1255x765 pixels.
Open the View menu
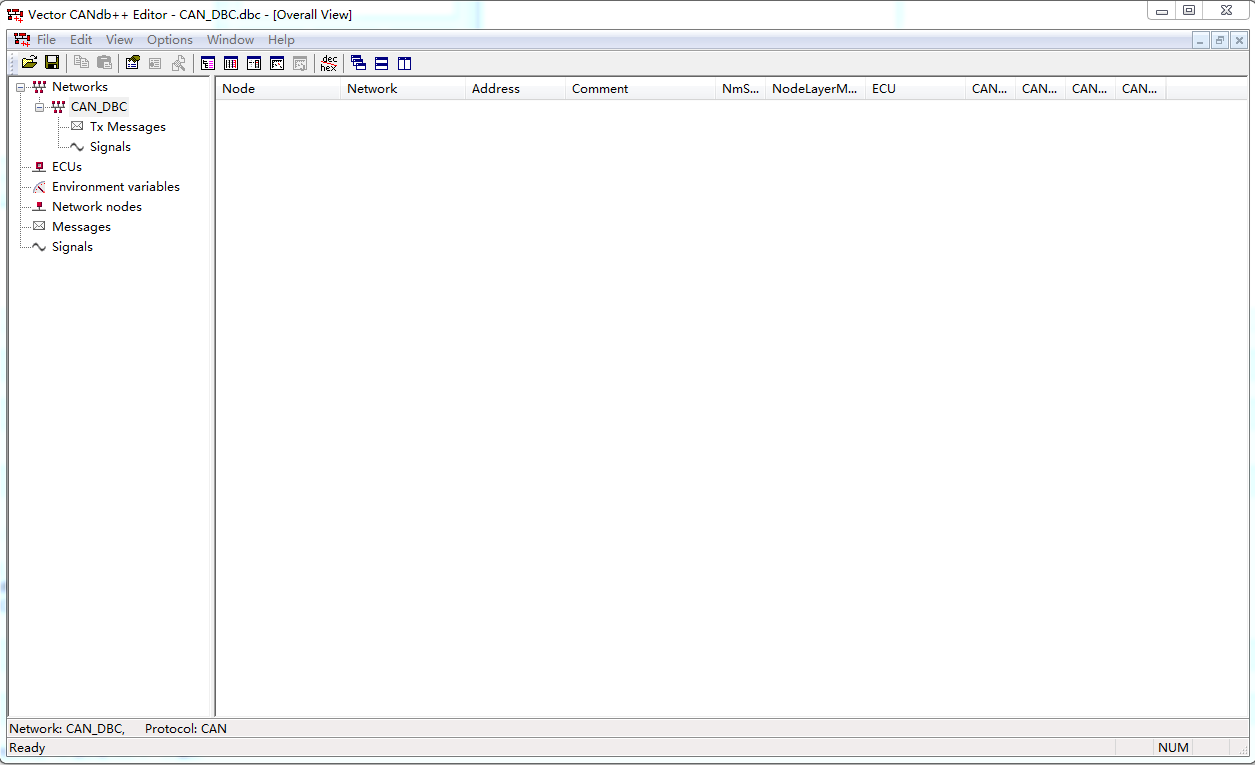(x=119, y=40)
